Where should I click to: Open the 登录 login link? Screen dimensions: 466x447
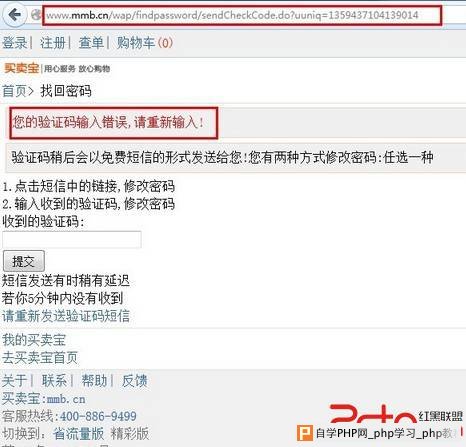pos(14,43)
